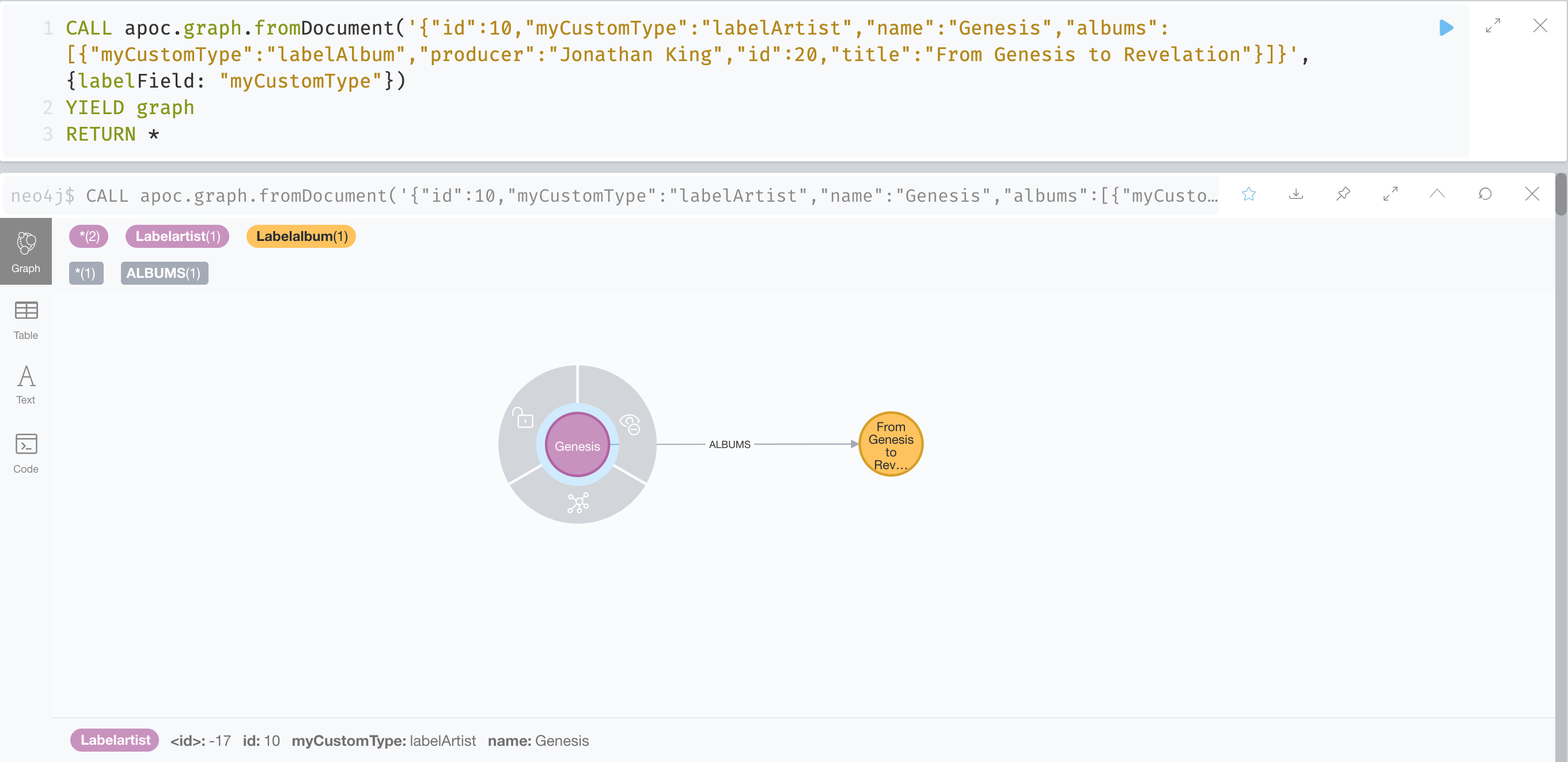Dismiss the Genesis node with the eye icon
The image size is (1568, 762).
(x=630, y=425)
